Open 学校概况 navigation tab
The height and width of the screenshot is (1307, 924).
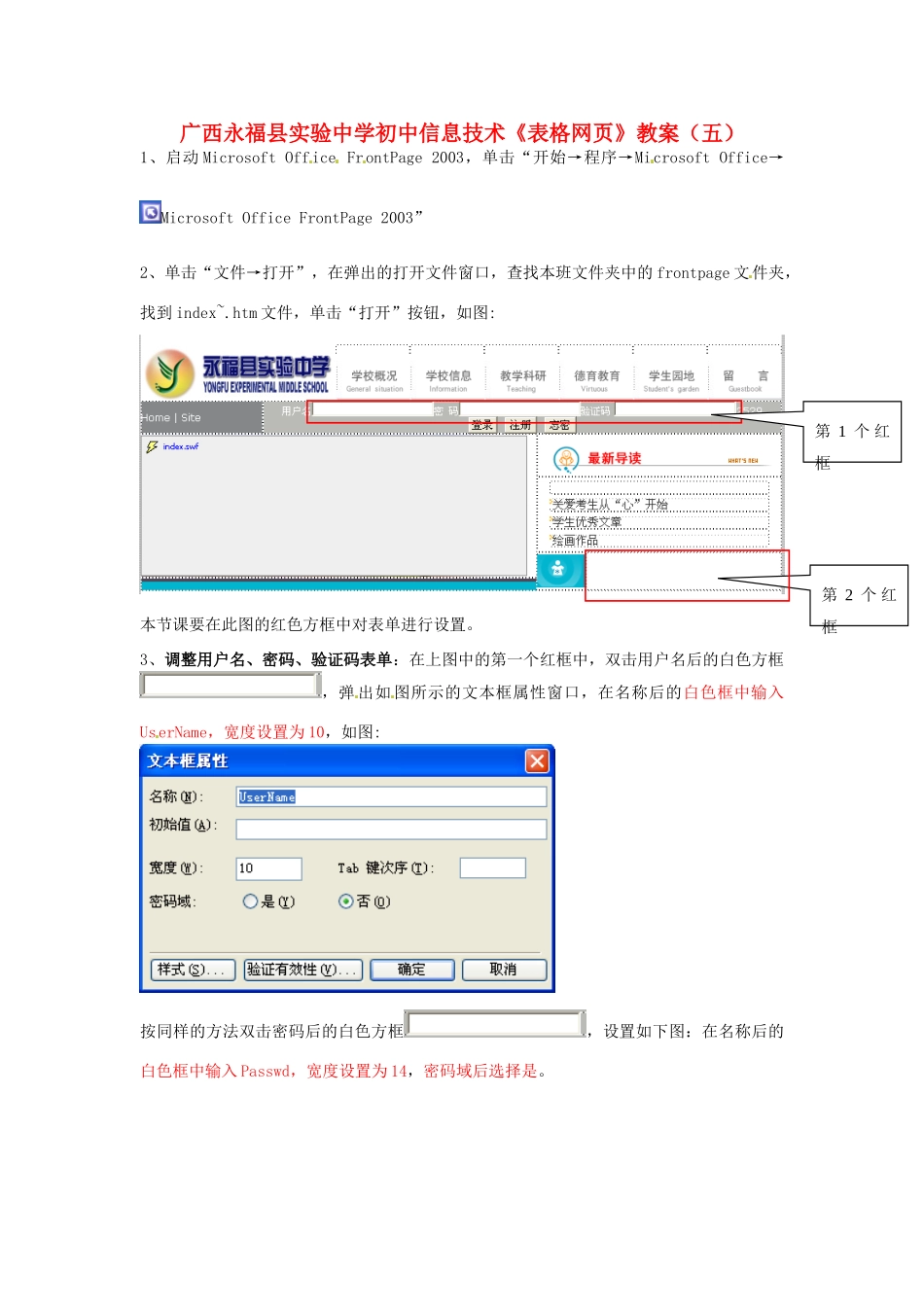(x=374, y=380)
